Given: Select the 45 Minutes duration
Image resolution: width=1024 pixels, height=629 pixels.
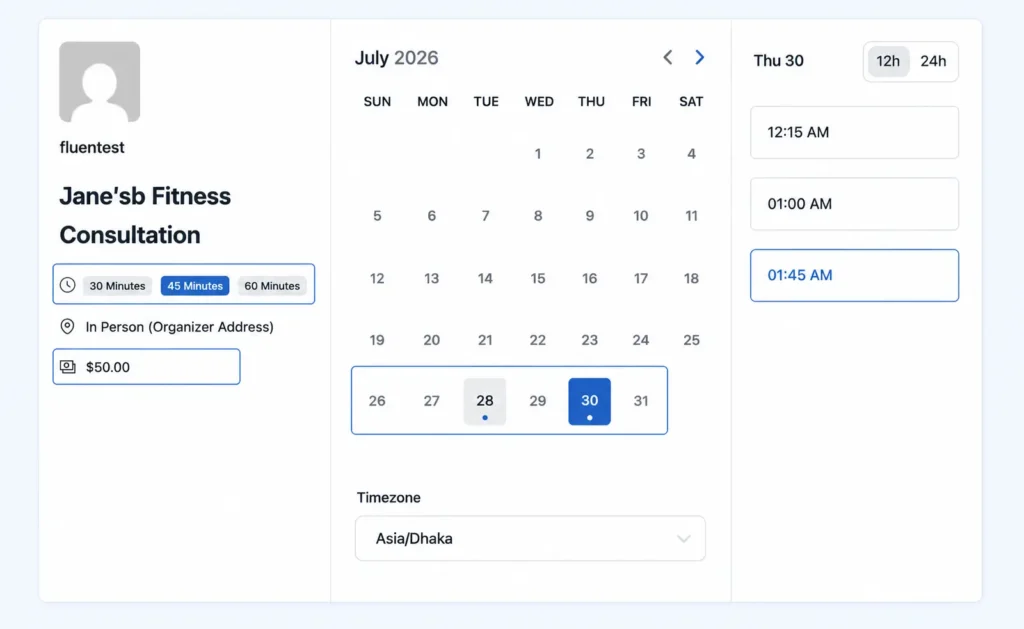Looking at the screenshot, I should coord(195,286).
